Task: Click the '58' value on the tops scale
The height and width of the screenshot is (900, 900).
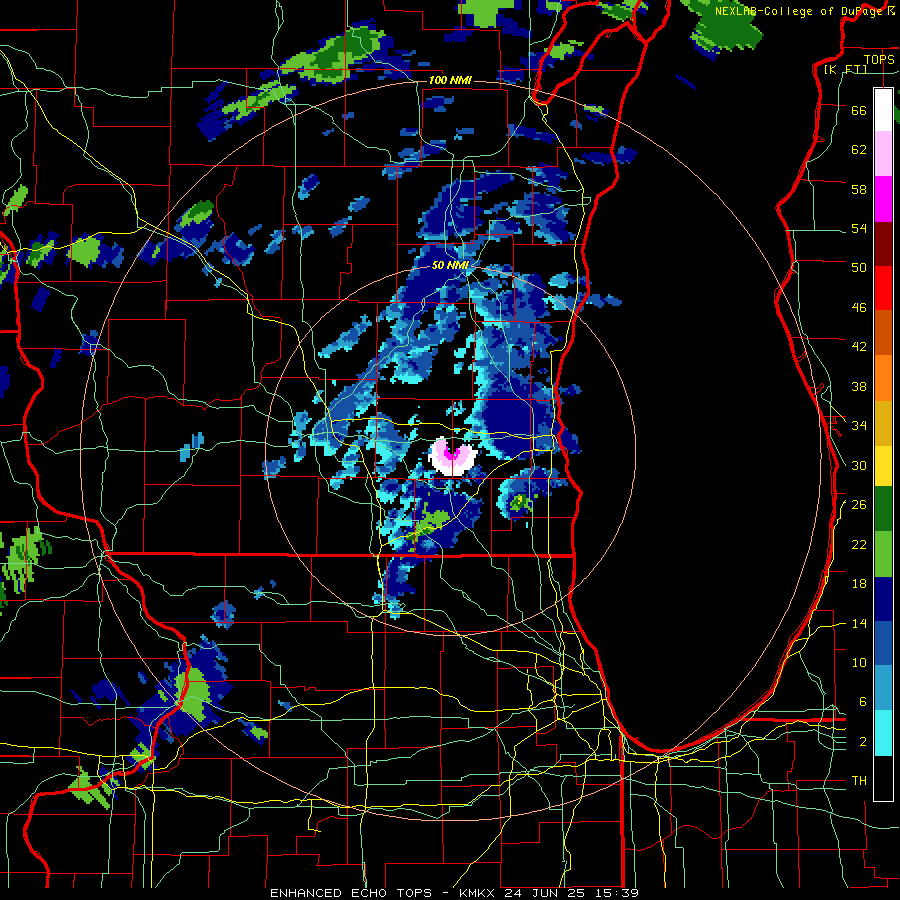Action: pyautogui.click(x=859, y=189)
